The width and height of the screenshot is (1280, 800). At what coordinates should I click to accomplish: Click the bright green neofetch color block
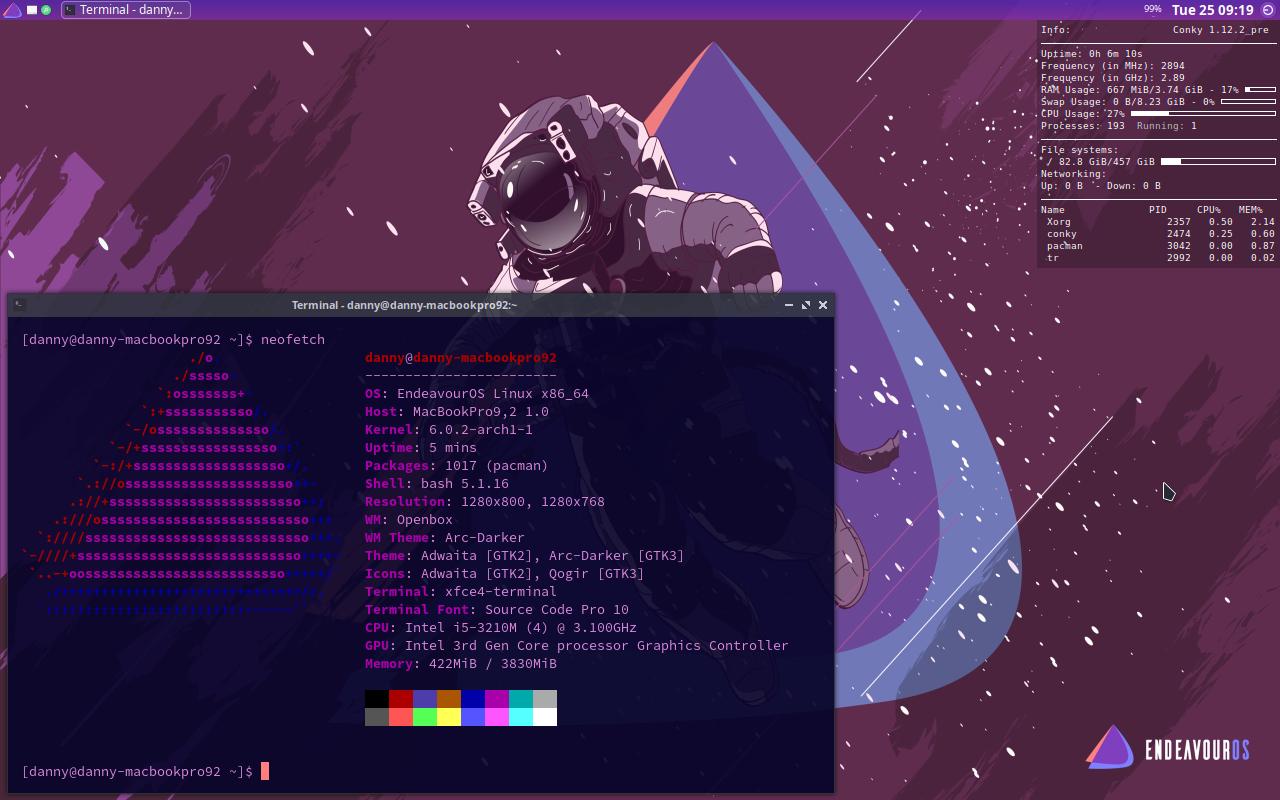[425, 717]
